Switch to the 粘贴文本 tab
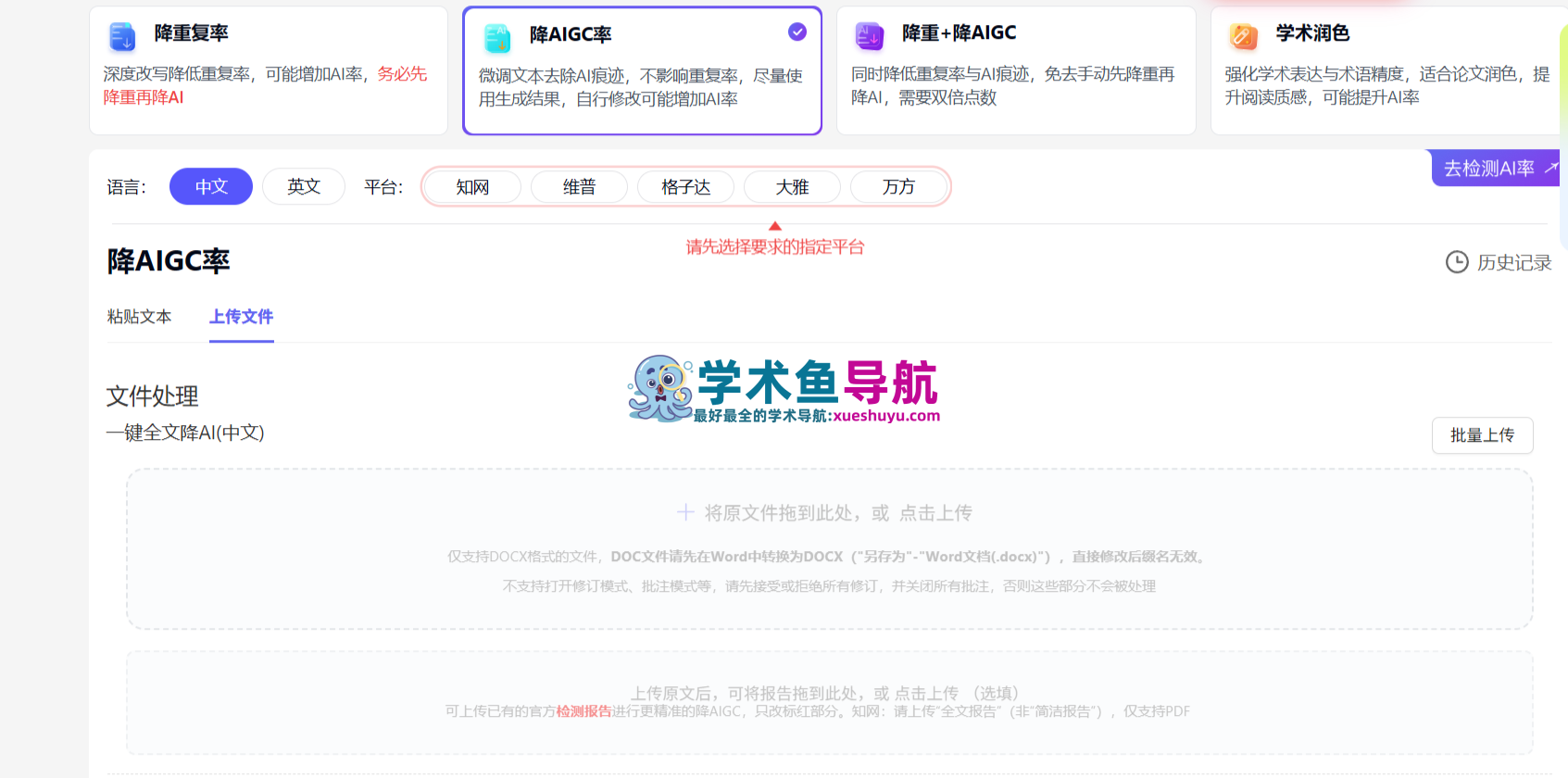The height and width of the screenshot is (778, 1568). click(x=139, y=317)
